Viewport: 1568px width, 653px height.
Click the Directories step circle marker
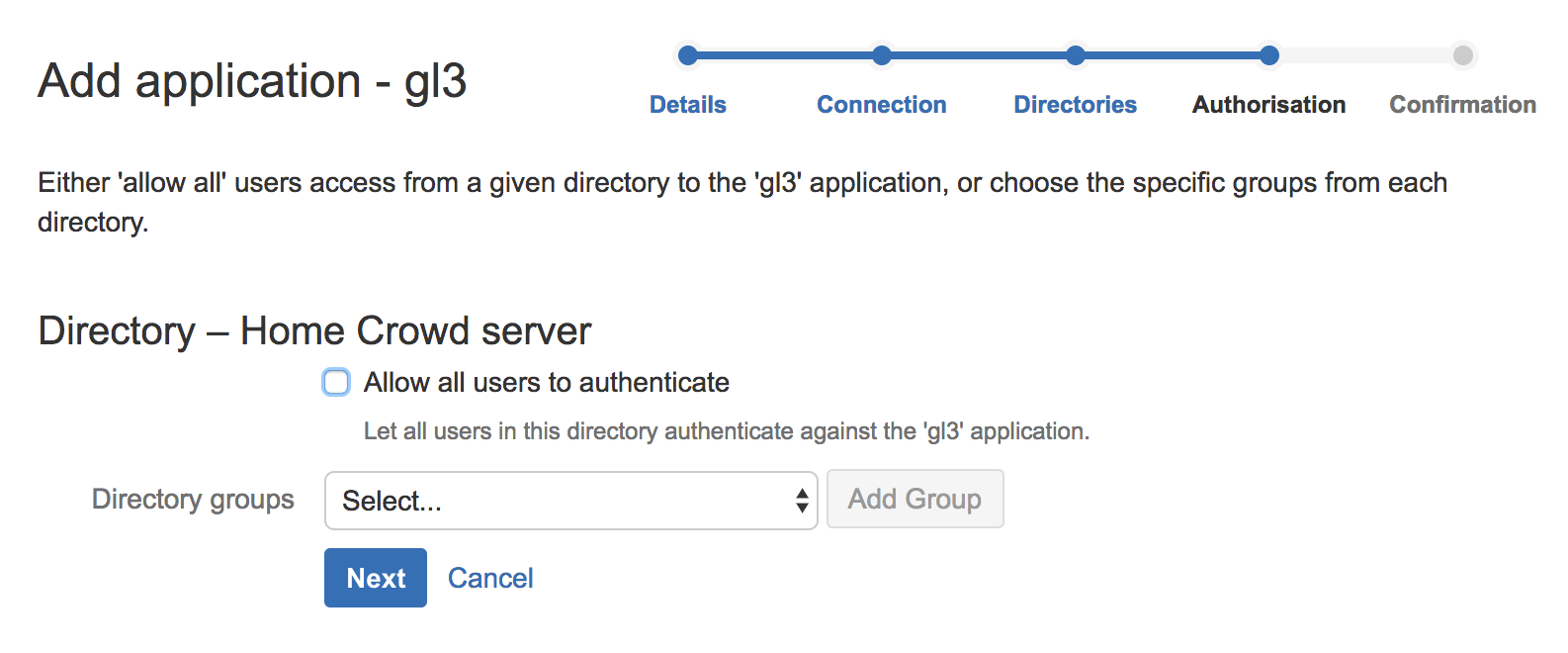point(1076,55)
